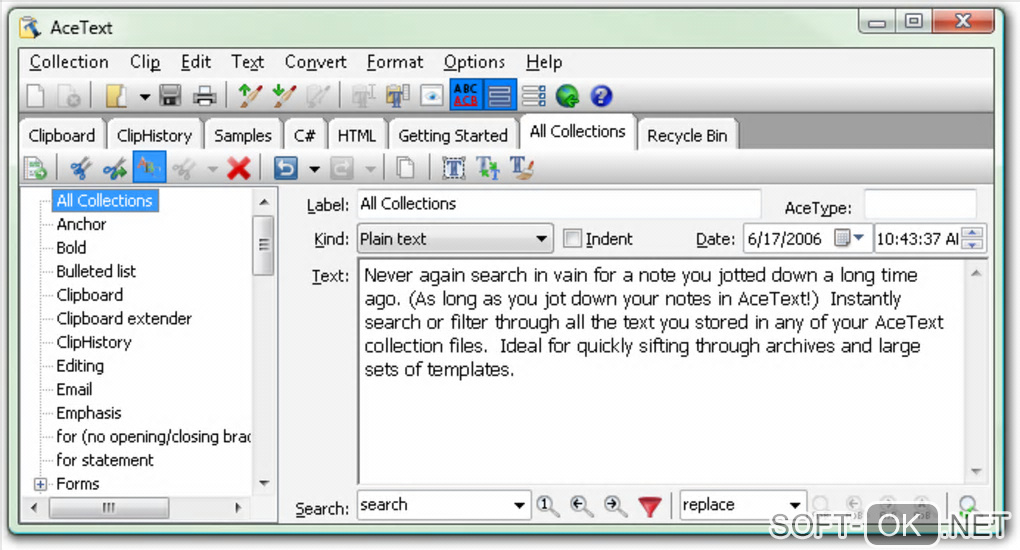Click the find previous magnifier icon
Screen dimensions: 1020x550
pyautogui.click(x=581, y=505)
